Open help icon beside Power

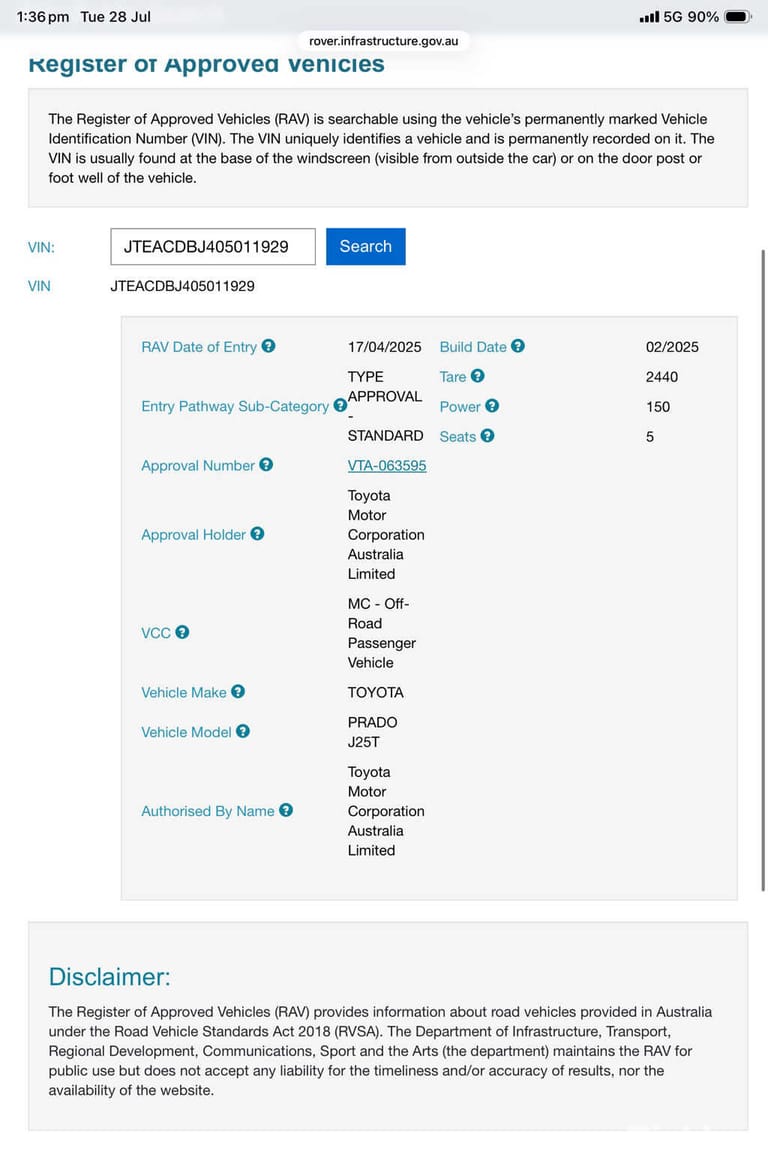492,406
